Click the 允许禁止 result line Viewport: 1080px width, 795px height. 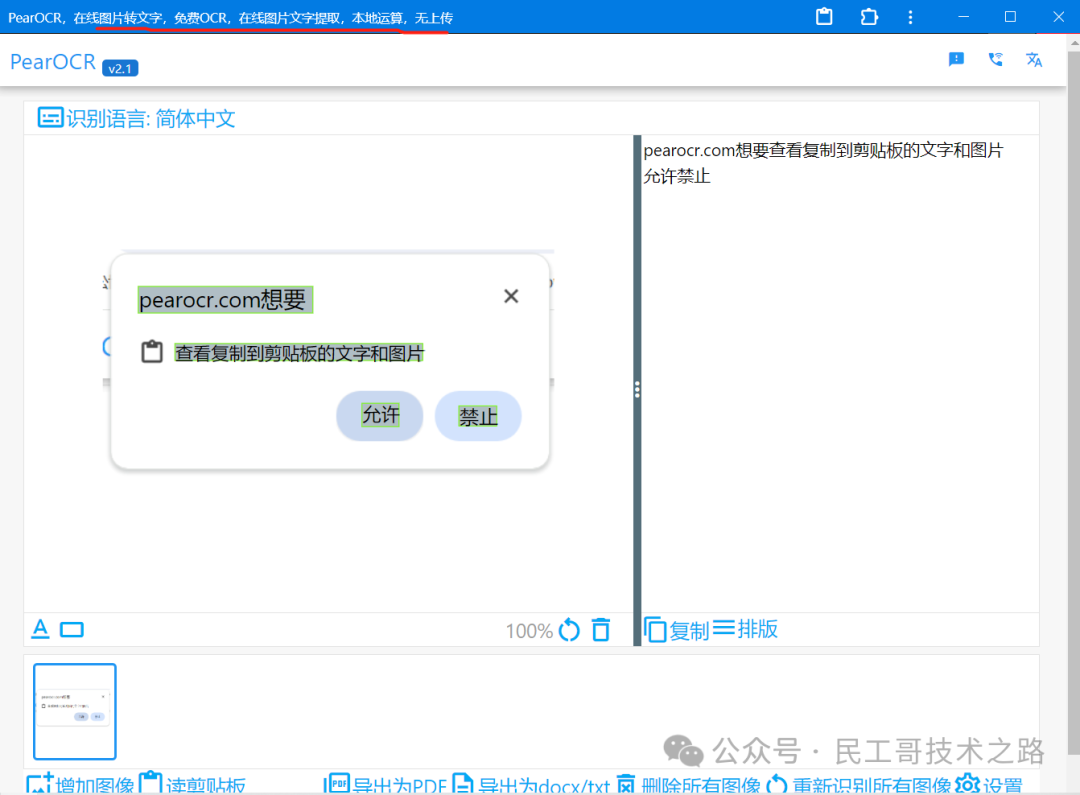pyautogui.click(x=676, y=176)
